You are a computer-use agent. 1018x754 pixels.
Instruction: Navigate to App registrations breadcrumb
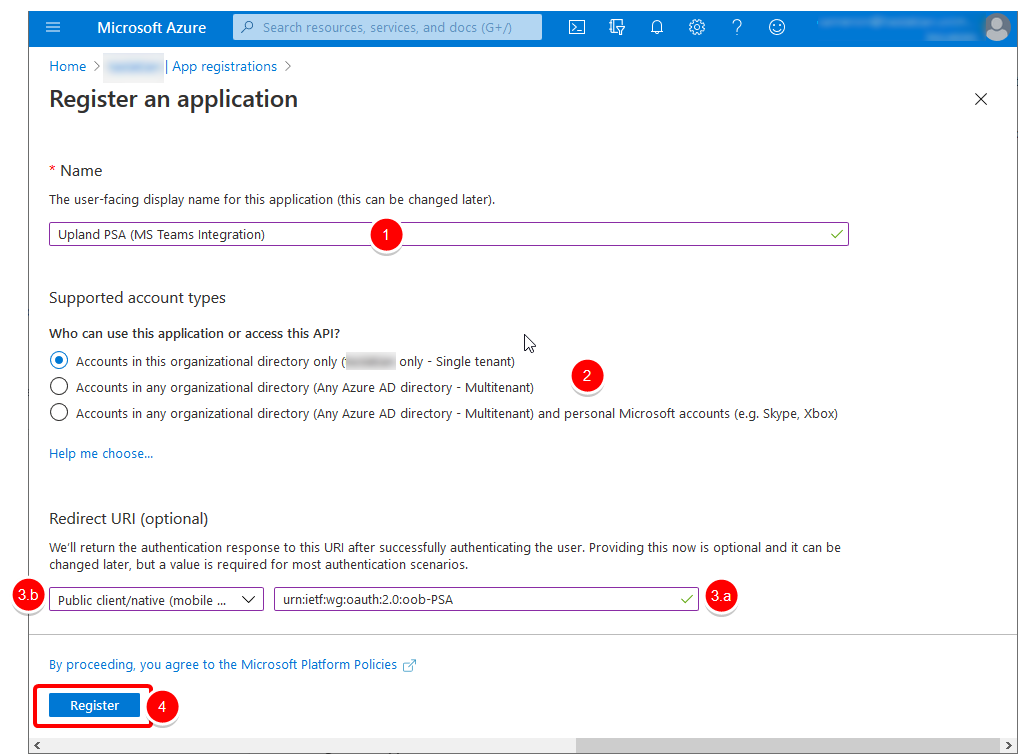click(224, 66)
